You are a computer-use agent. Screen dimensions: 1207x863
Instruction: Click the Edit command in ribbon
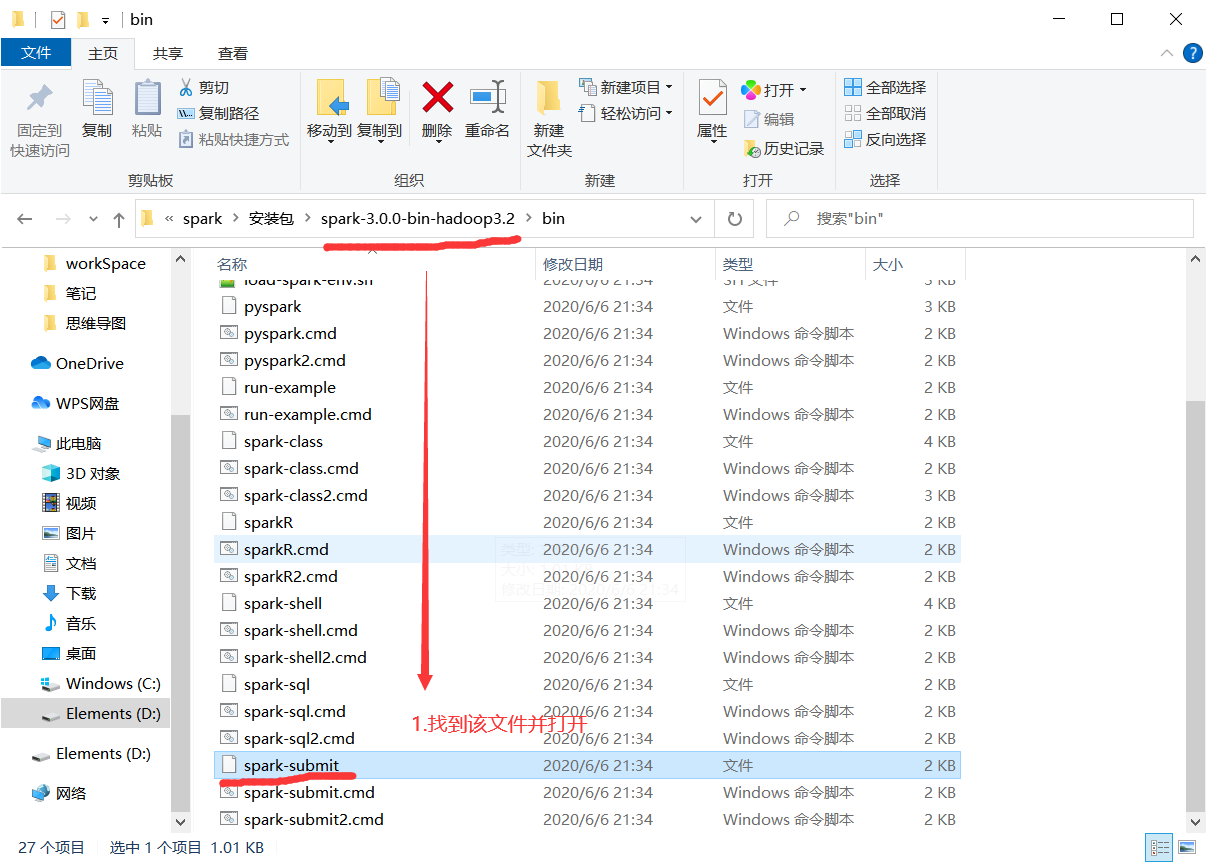[x=768, y=119]
